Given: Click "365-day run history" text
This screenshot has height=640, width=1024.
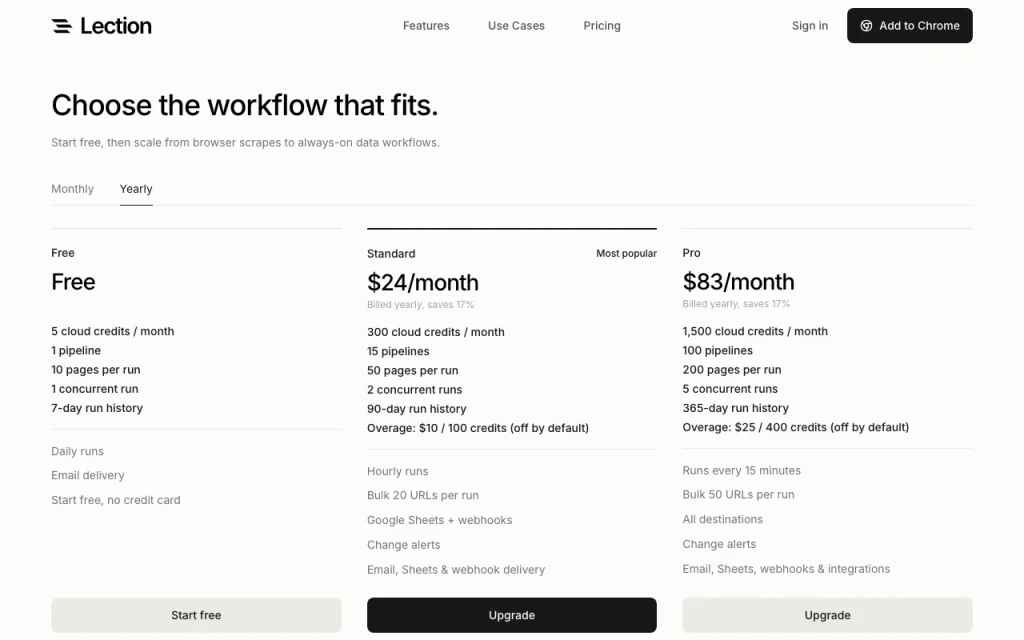Looking at the screenshot, I should 736,408.
